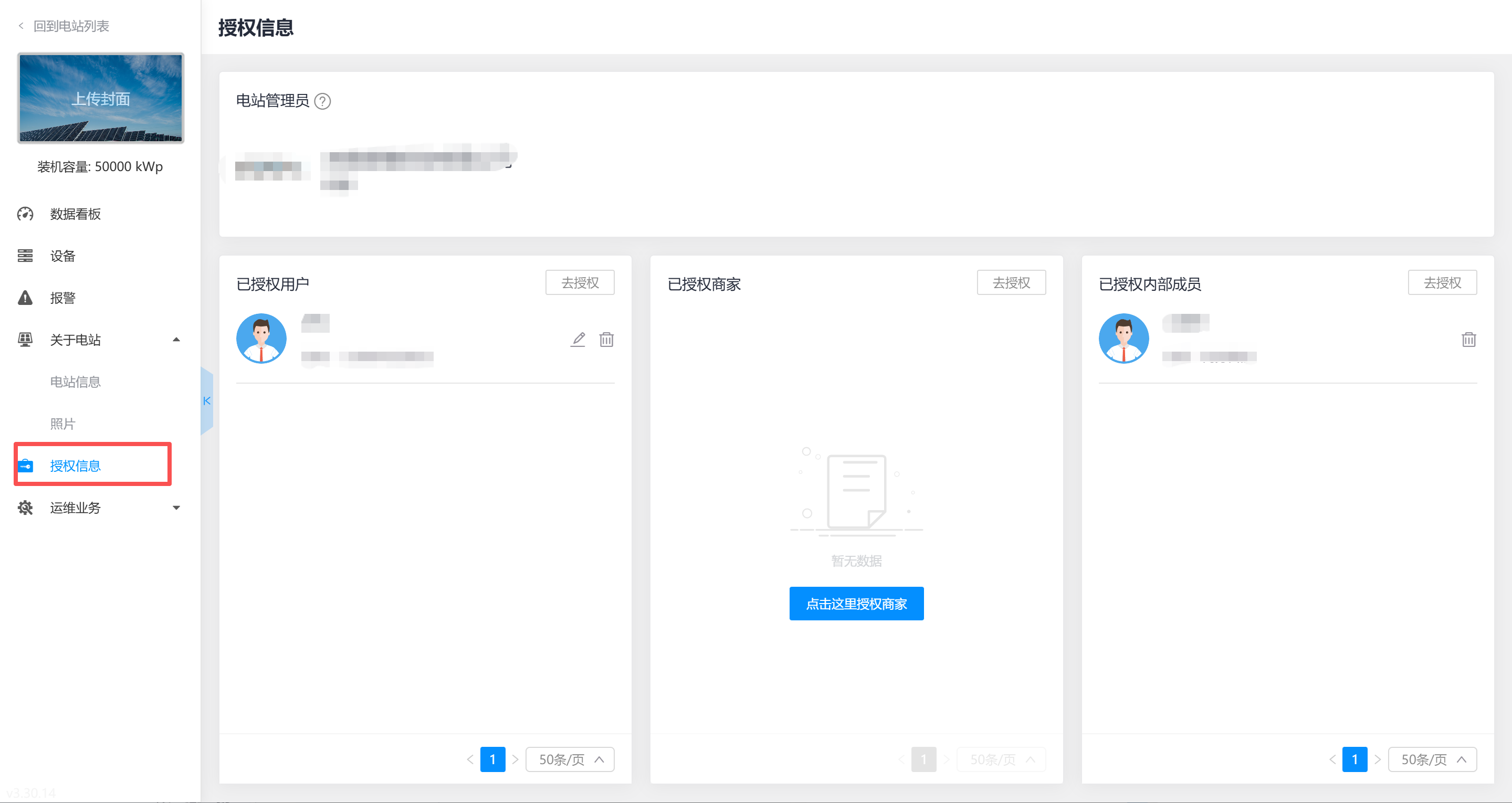Screen dimensions: 1512x803
Task: Click the help icon beside 电站管理员
Action: coord(322,101)
